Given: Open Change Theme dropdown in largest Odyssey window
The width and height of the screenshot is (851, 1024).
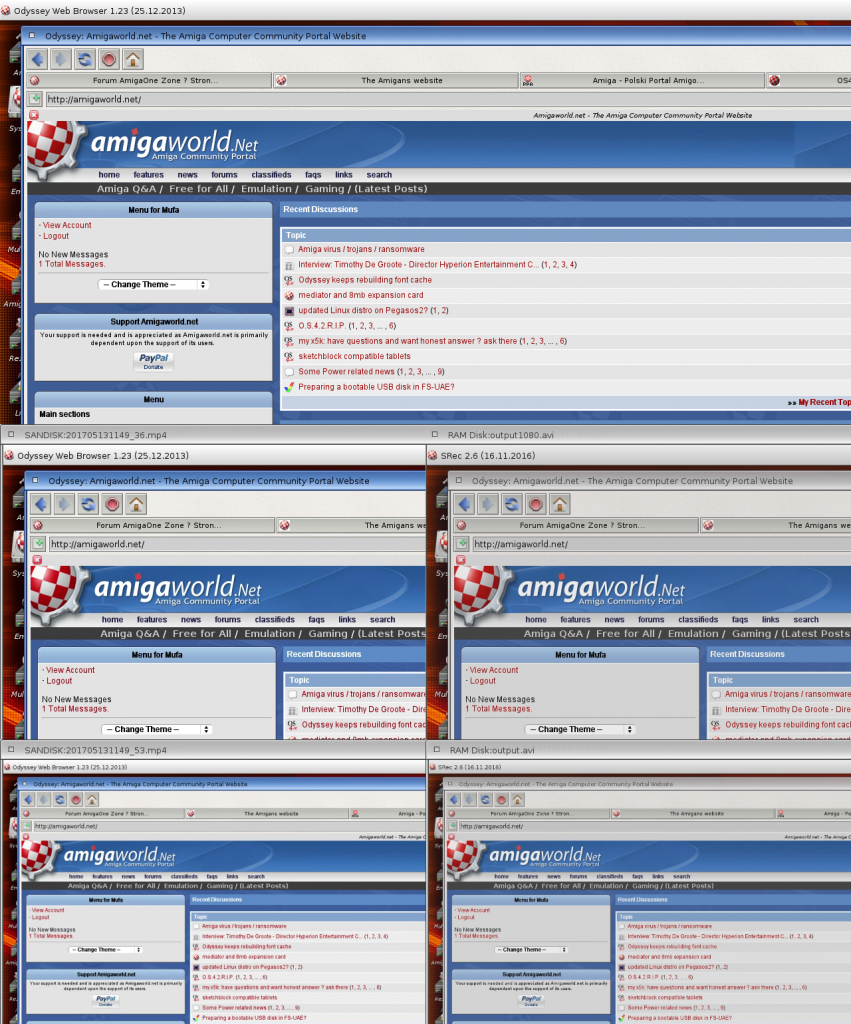Looking at the screenshot, I should pyautogui.click(x=153, y=285).
